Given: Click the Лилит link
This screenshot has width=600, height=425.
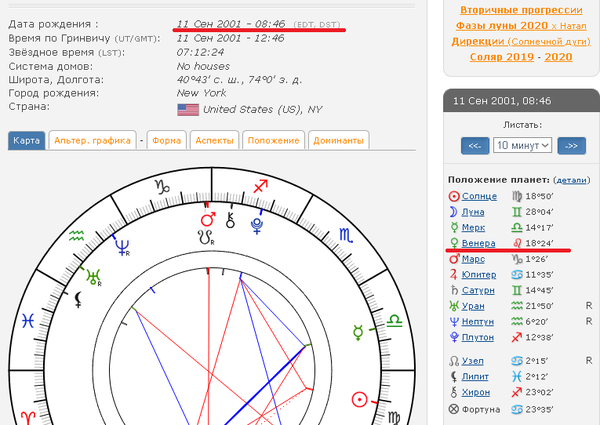Looking at the screenshot, I should click(475, 376).
